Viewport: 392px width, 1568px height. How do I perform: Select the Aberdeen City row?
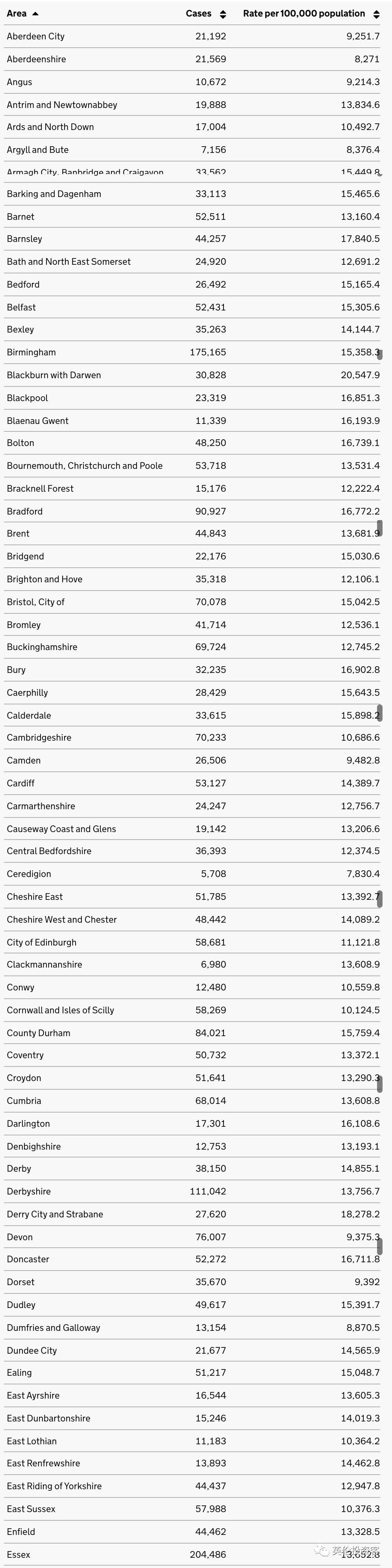[x=193, y=37]
